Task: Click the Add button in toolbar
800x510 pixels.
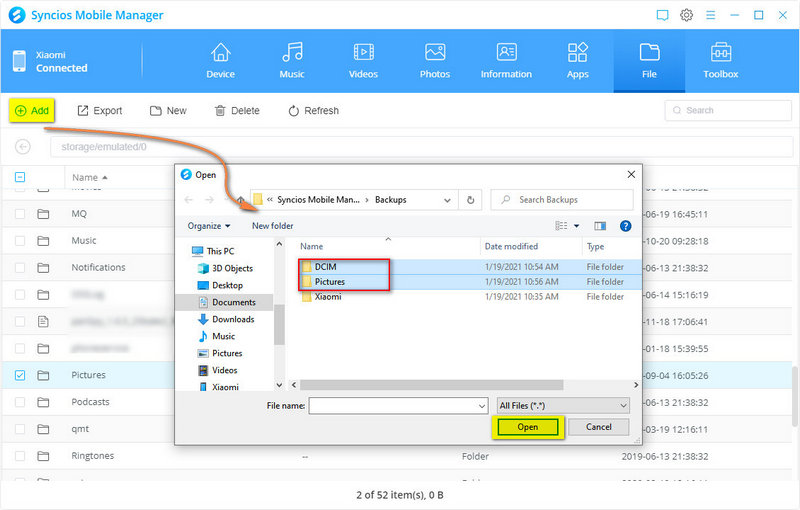Action: pos(32,111)
